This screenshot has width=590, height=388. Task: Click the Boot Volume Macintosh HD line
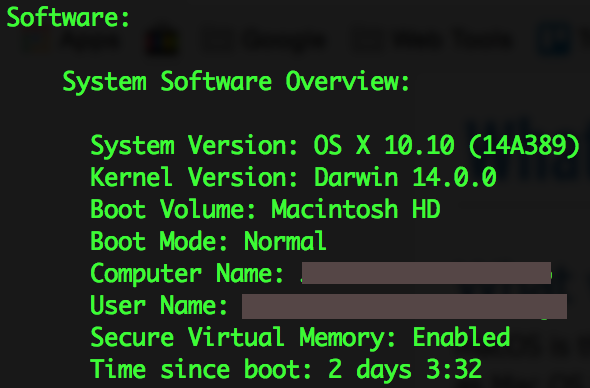point(265,209)
